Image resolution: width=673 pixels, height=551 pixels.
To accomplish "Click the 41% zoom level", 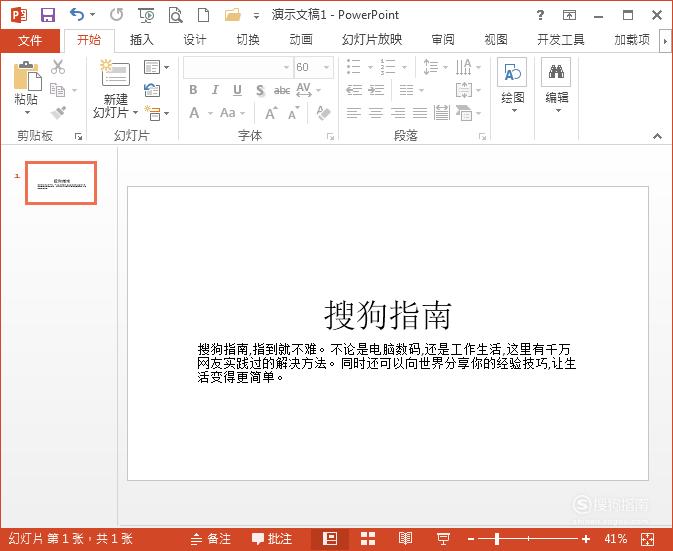I will (x=615, y=539).
